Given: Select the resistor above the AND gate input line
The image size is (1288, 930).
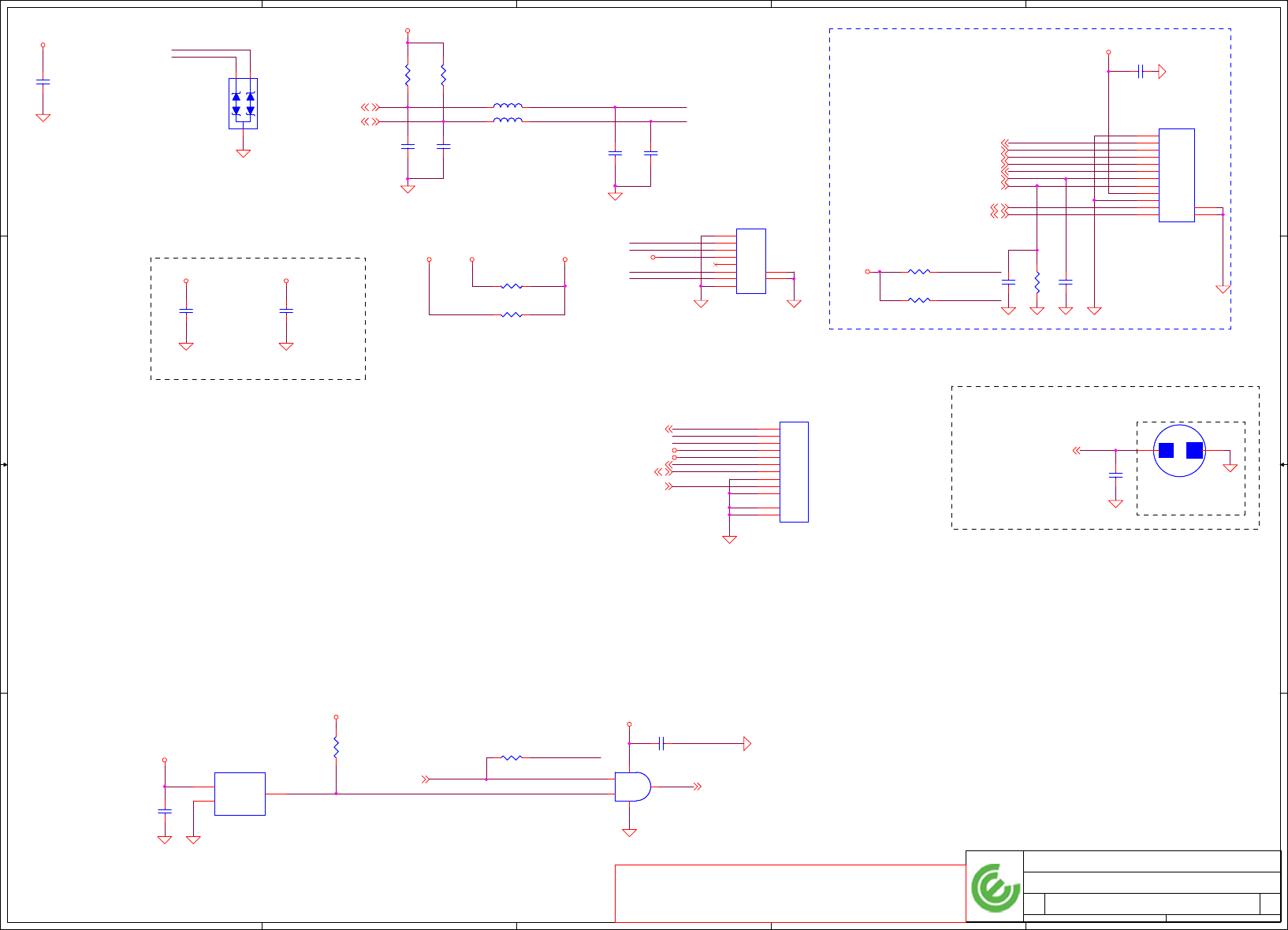Looking at the screenshot, I should pos(512,757).
